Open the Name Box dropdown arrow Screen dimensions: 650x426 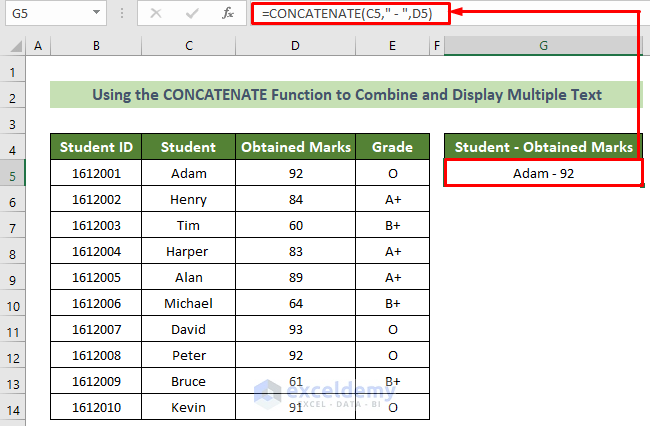(96, 13)
